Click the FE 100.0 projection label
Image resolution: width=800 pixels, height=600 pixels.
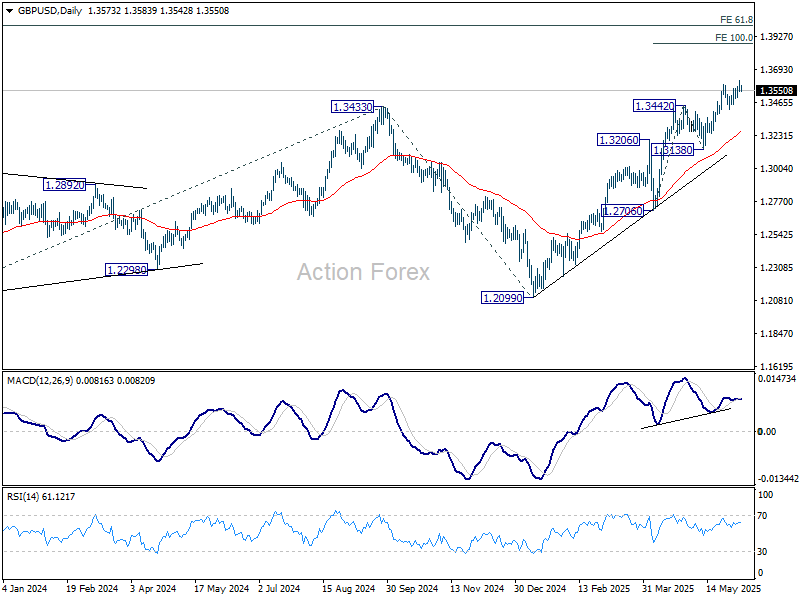734,38
